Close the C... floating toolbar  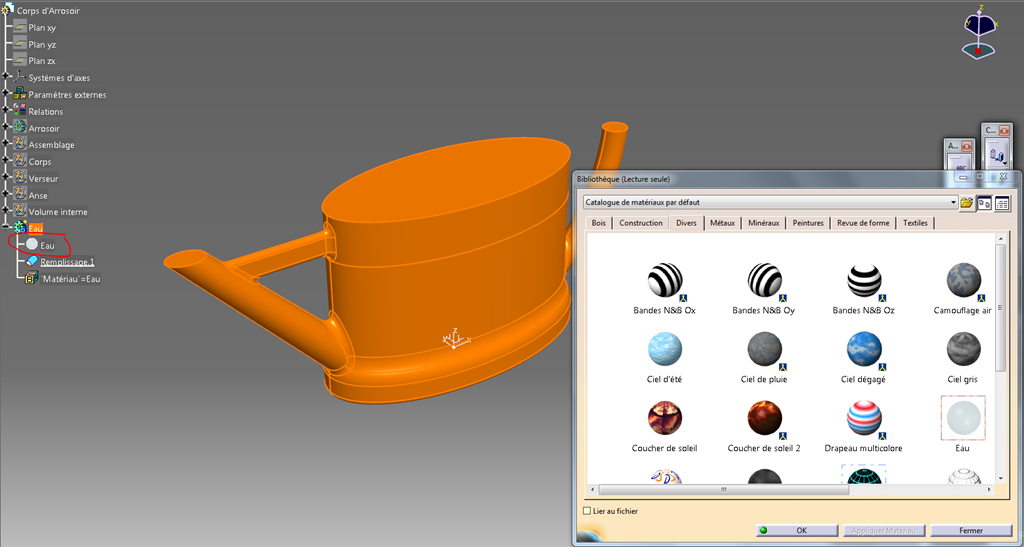coord(1004,131)
